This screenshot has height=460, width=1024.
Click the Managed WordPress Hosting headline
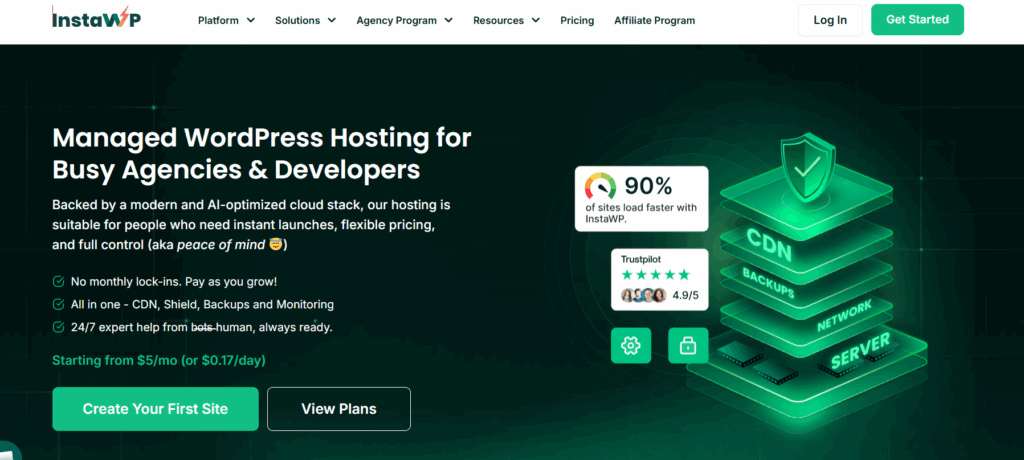(x=261, y=154)
